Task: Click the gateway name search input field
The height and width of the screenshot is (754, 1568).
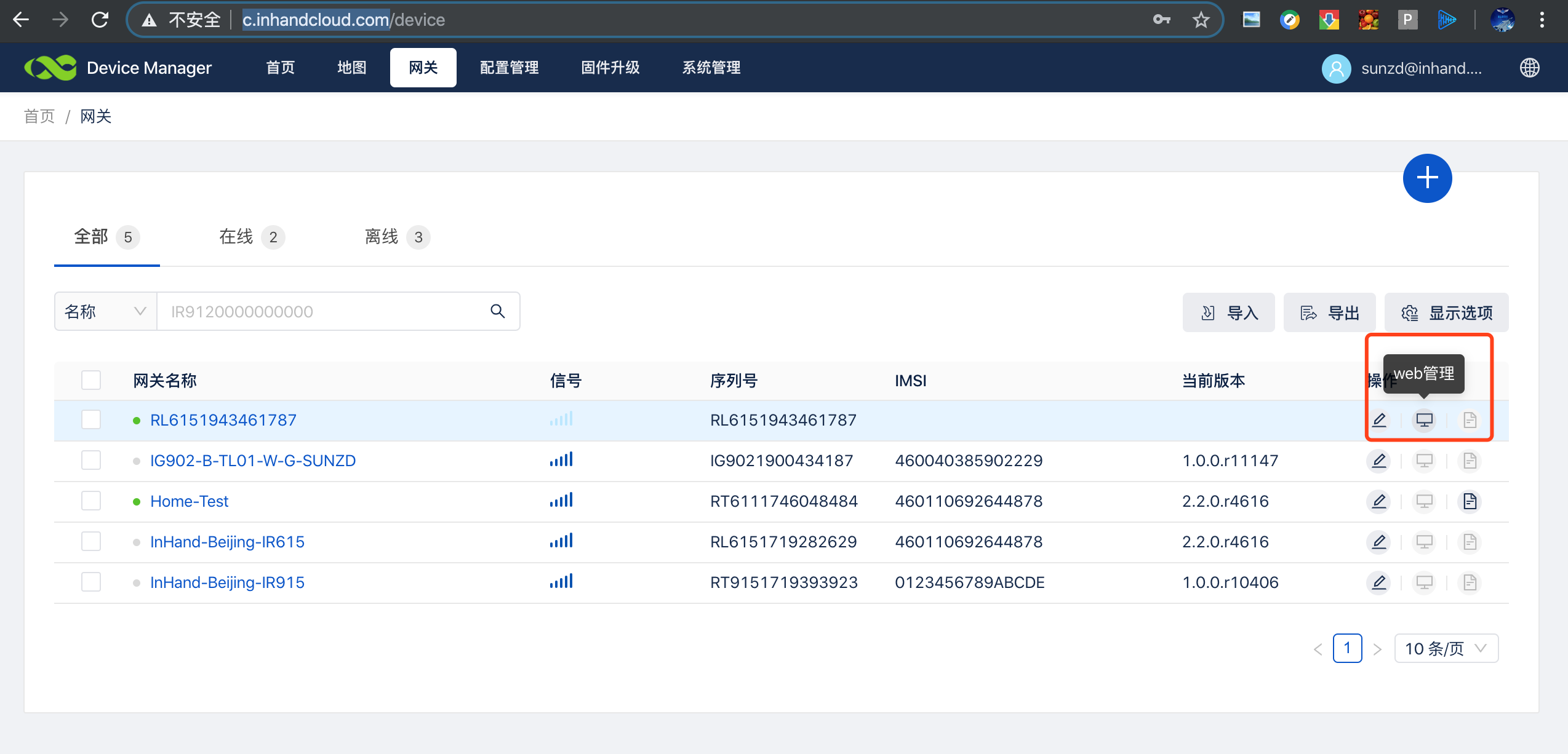Action: [320, 311]
